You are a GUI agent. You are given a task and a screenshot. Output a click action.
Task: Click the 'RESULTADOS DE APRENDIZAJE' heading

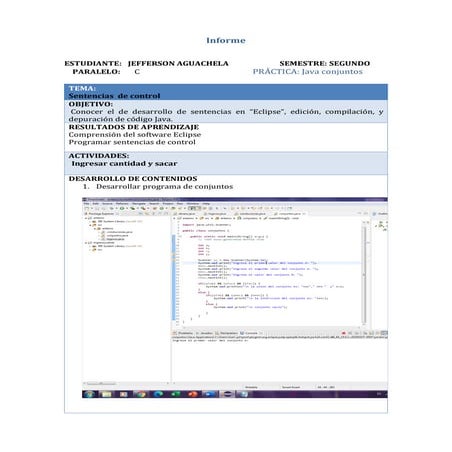[x=134, y=127]
